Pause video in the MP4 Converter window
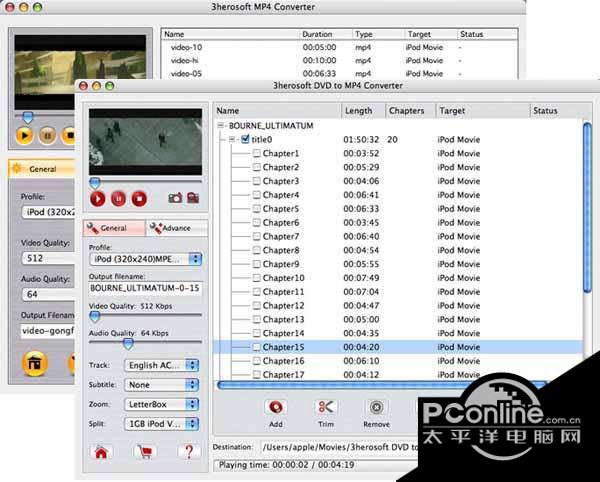The image size is (600, 482). tap(47, 135)
